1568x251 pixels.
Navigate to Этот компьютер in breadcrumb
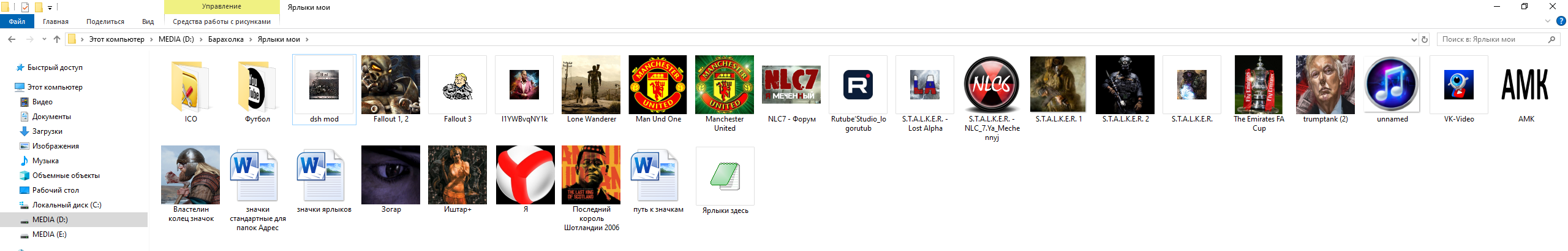[x=116, y=39]
